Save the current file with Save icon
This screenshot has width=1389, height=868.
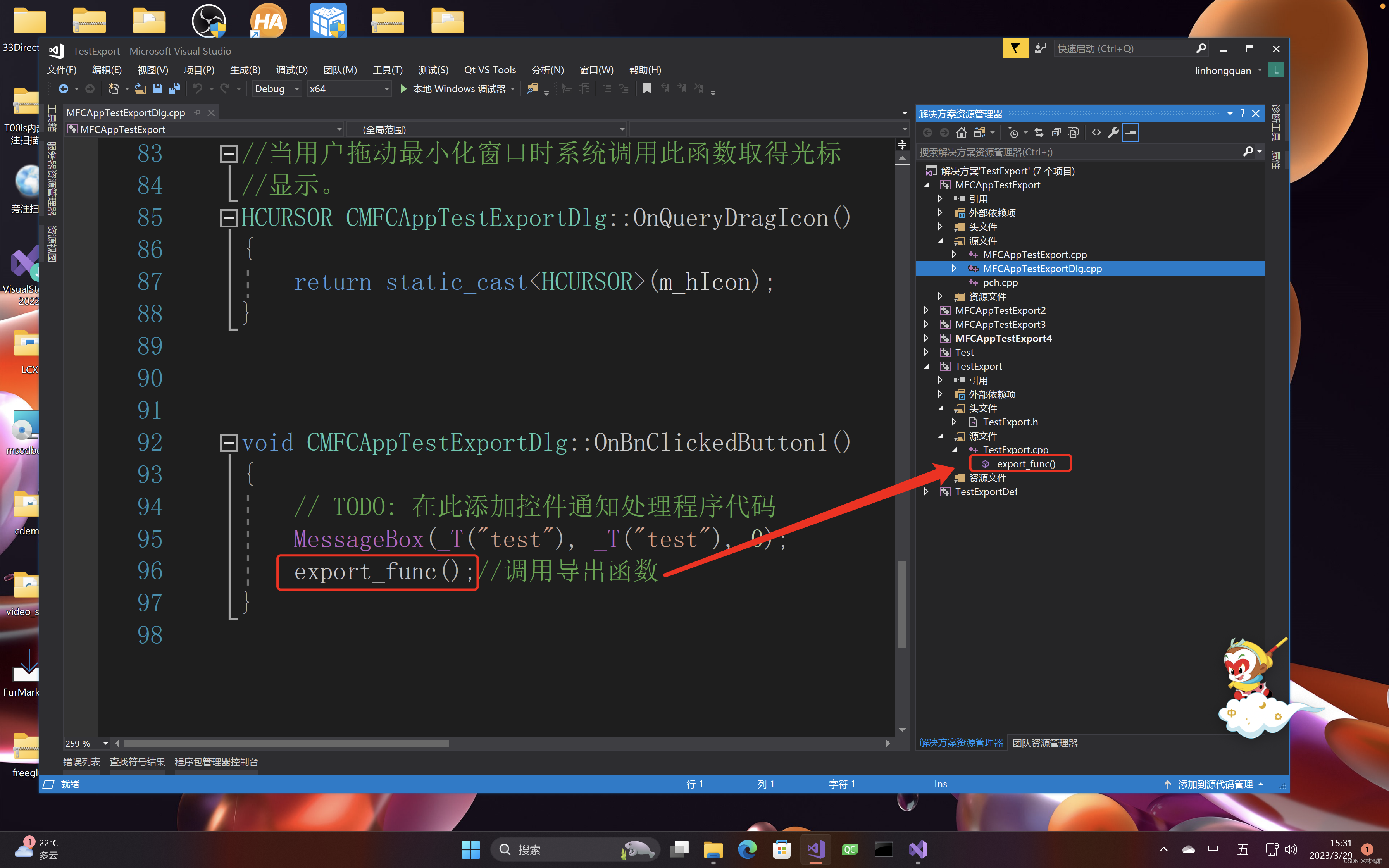pos(157,88)
